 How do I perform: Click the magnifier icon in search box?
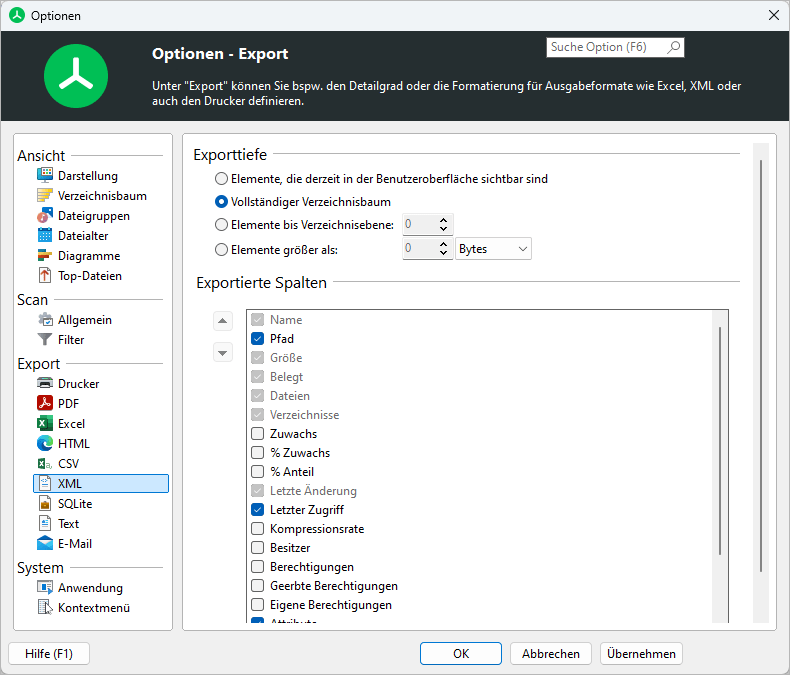coord(674,47)
